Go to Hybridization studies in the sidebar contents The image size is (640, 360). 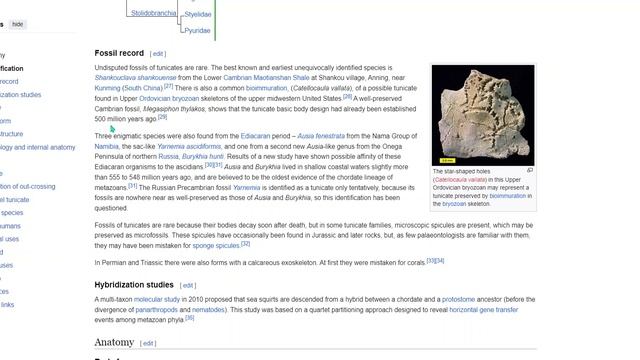pos(20,95)
